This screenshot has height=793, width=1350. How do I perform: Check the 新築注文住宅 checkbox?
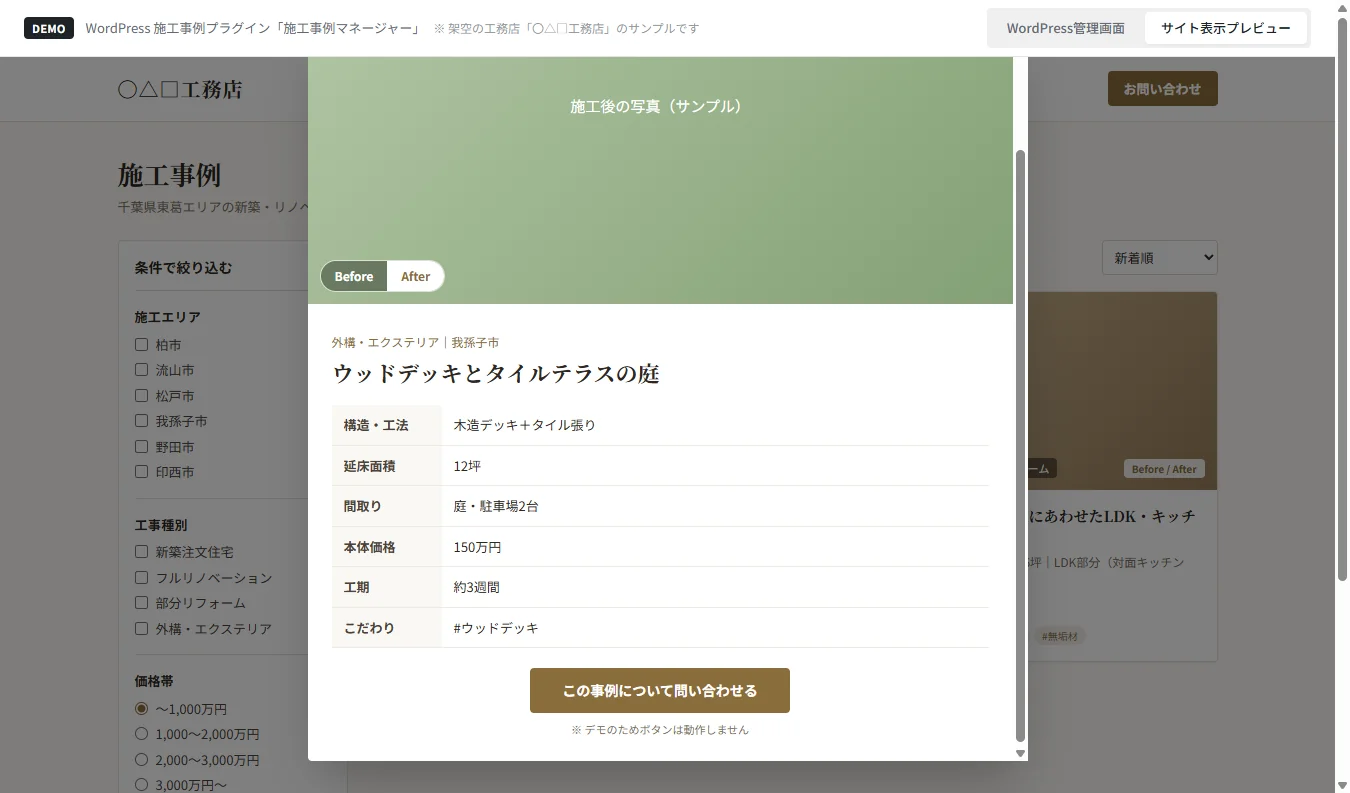[141, 551]
